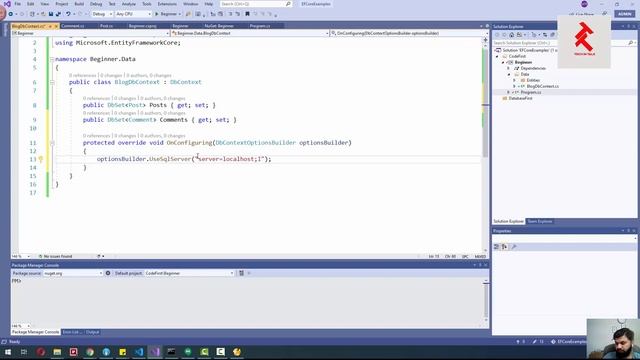Switch to the Comment.cs editor tab
This screenshot has height=360, width=640.
click(73, 26)
